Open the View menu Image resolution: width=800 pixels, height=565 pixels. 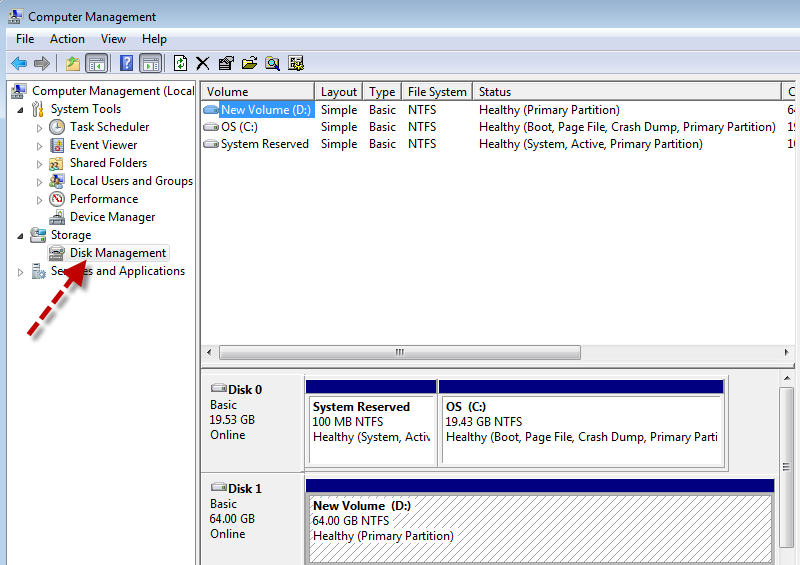pyautogui.click(x=113, y=39)
